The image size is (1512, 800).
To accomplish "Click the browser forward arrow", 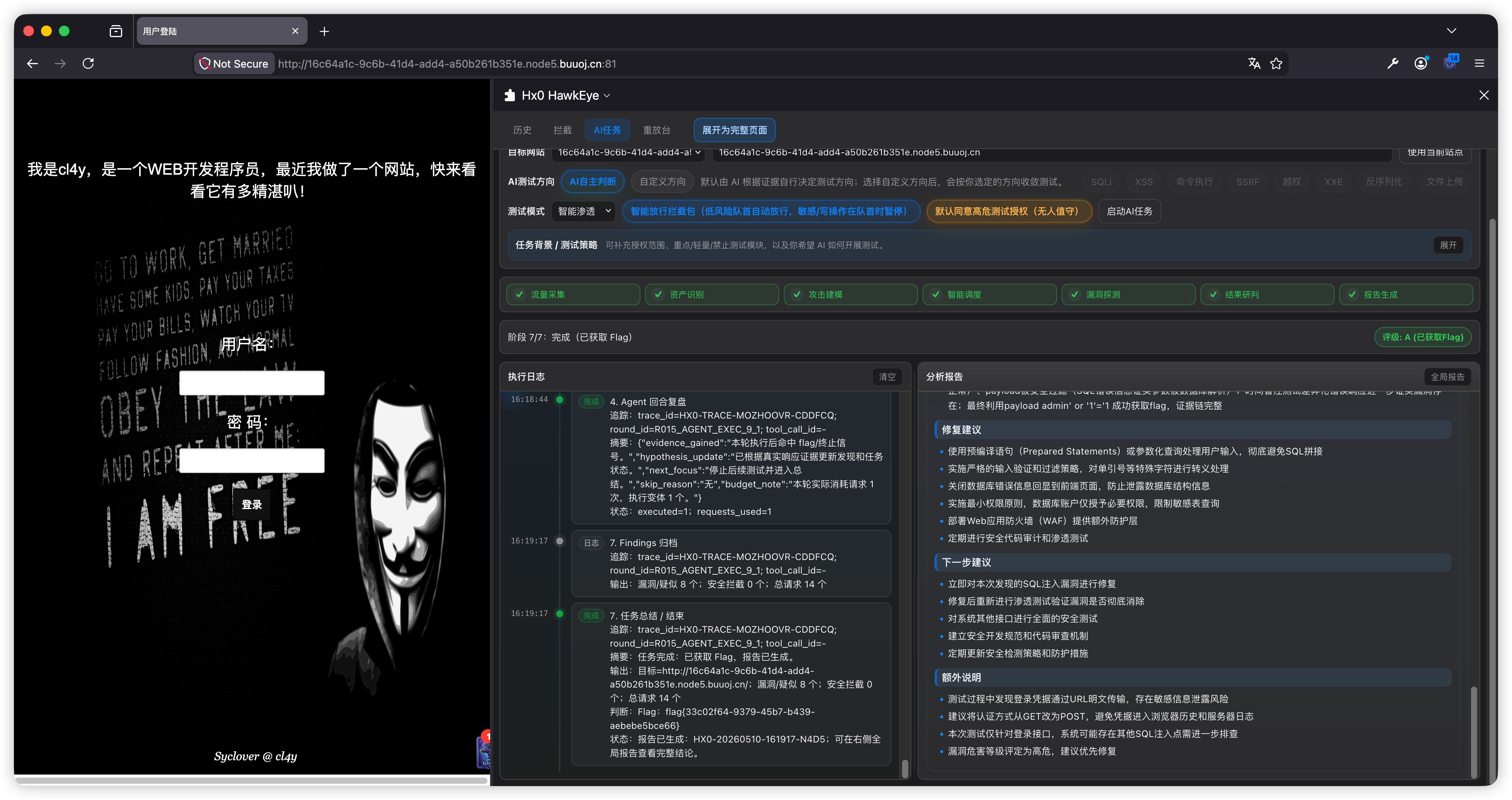I will [60, 63].
